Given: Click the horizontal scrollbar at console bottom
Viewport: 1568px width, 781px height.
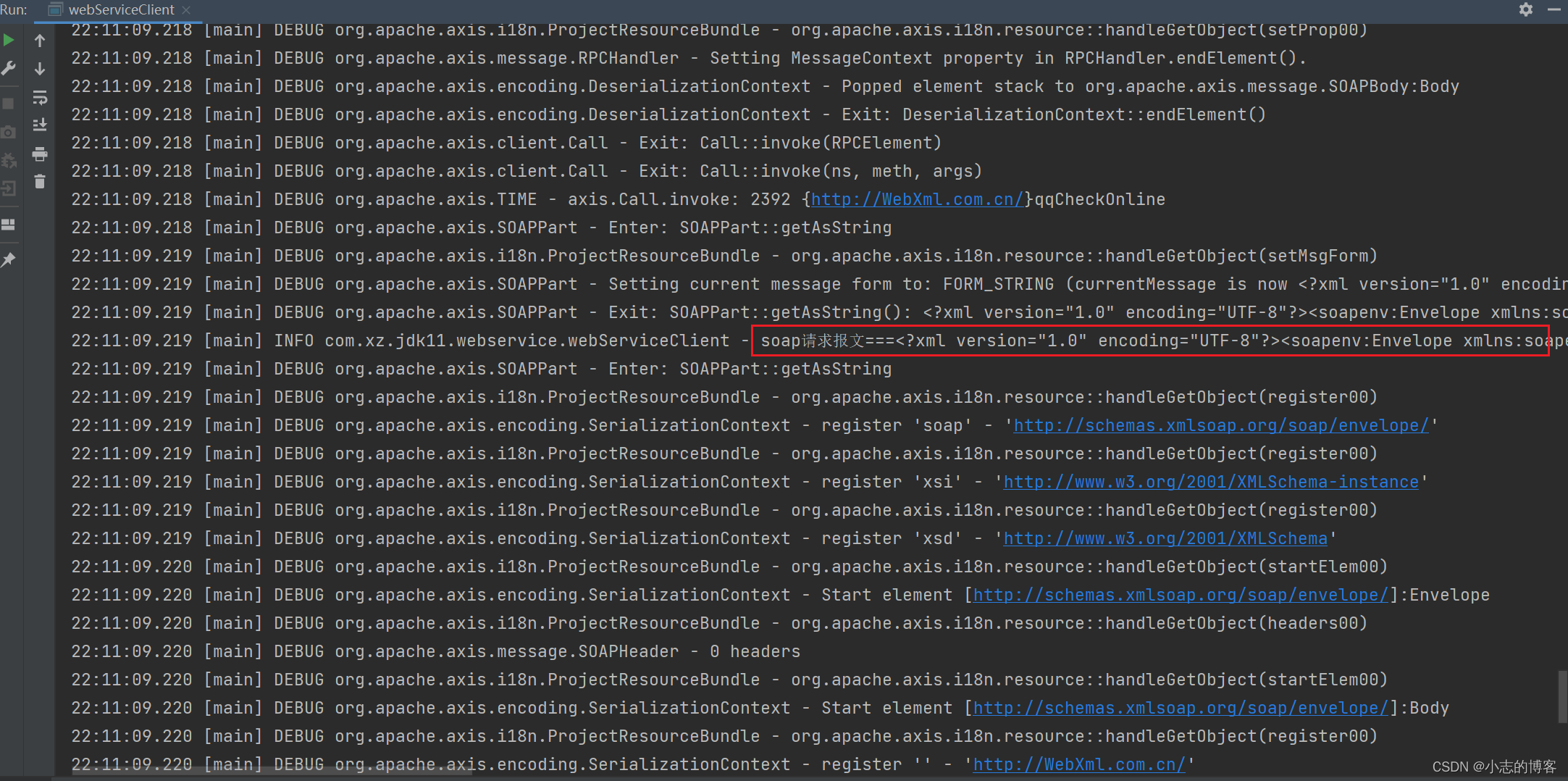Looking at the screenshot, I should coord(272,771).
